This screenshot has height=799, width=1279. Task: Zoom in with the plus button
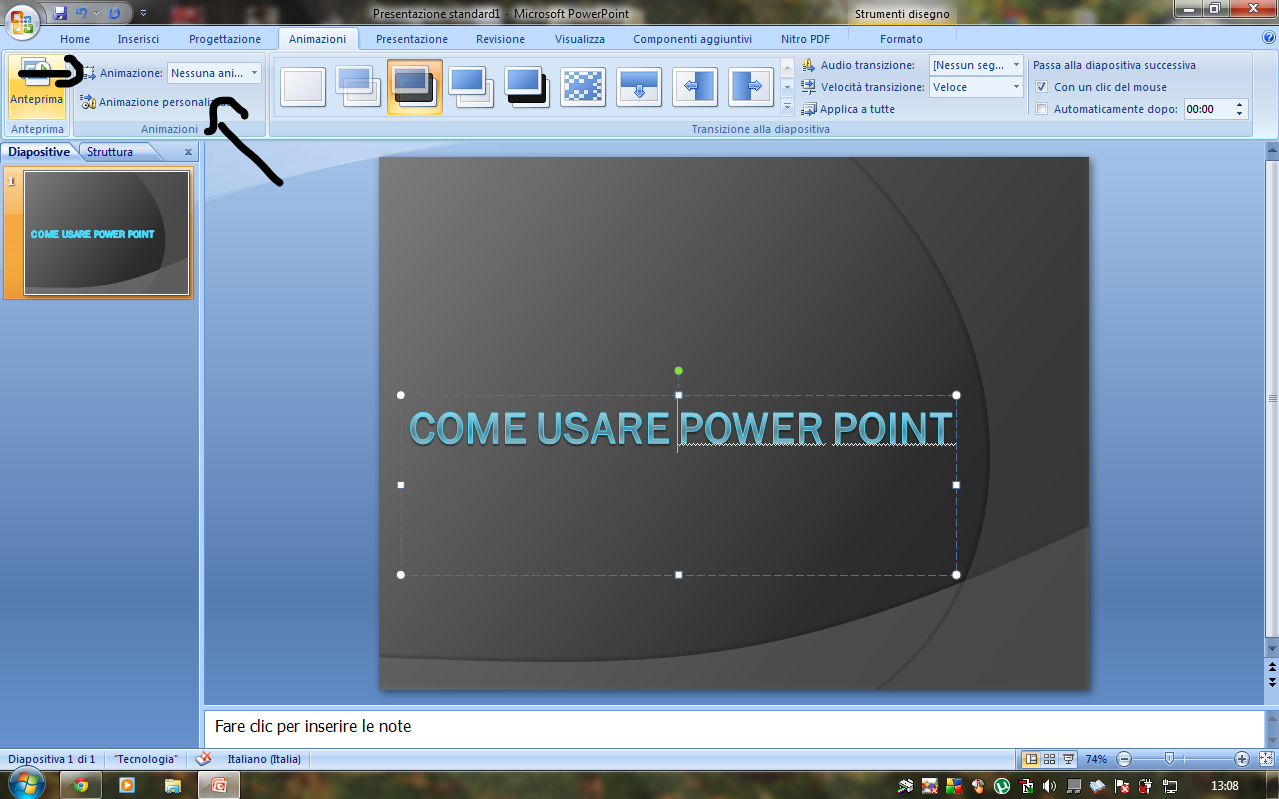(1242, 759)
